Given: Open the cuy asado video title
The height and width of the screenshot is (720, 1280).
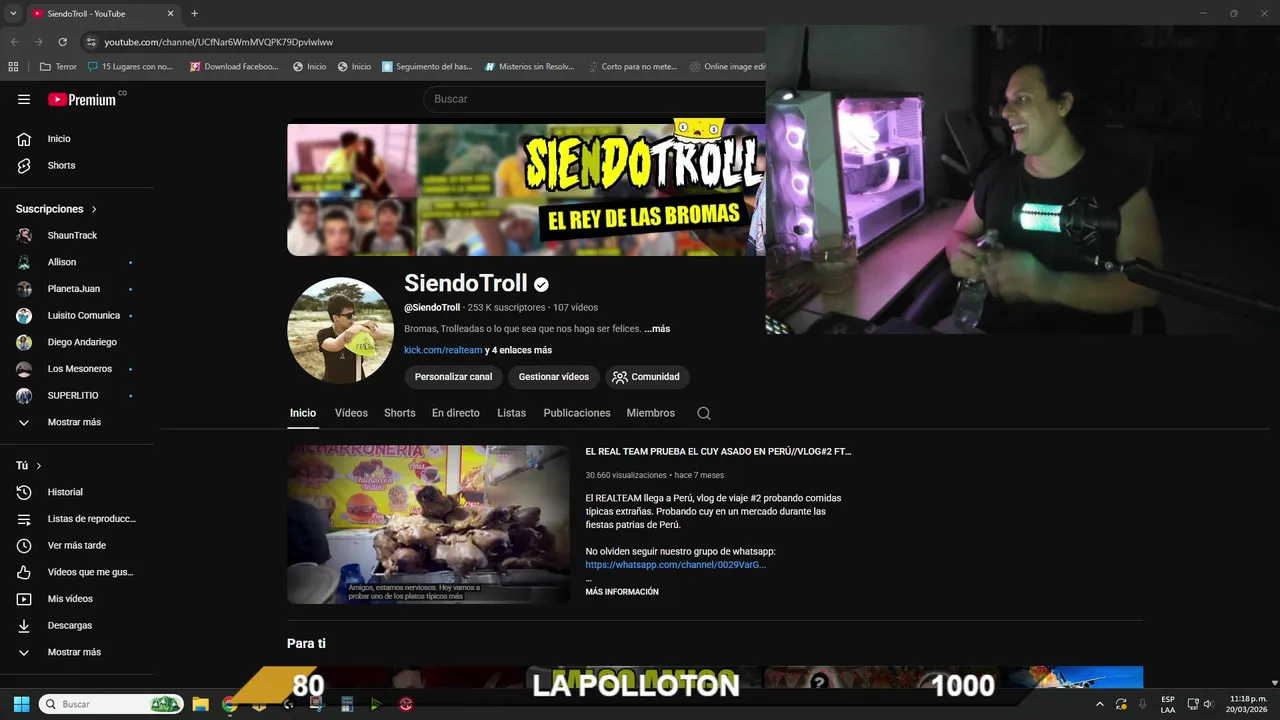Looking at the screenshot, I should click(718, 452).
